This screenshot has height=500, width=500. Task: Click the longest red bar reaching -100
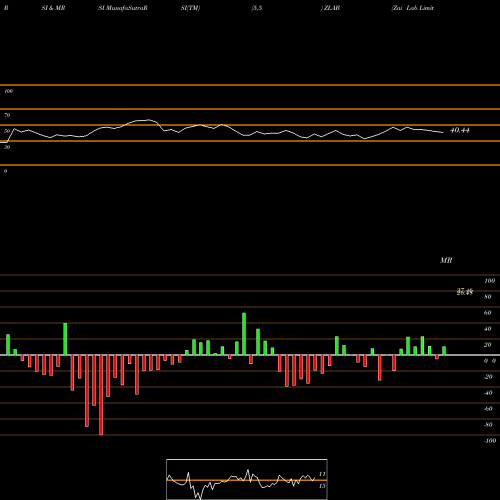101,395
